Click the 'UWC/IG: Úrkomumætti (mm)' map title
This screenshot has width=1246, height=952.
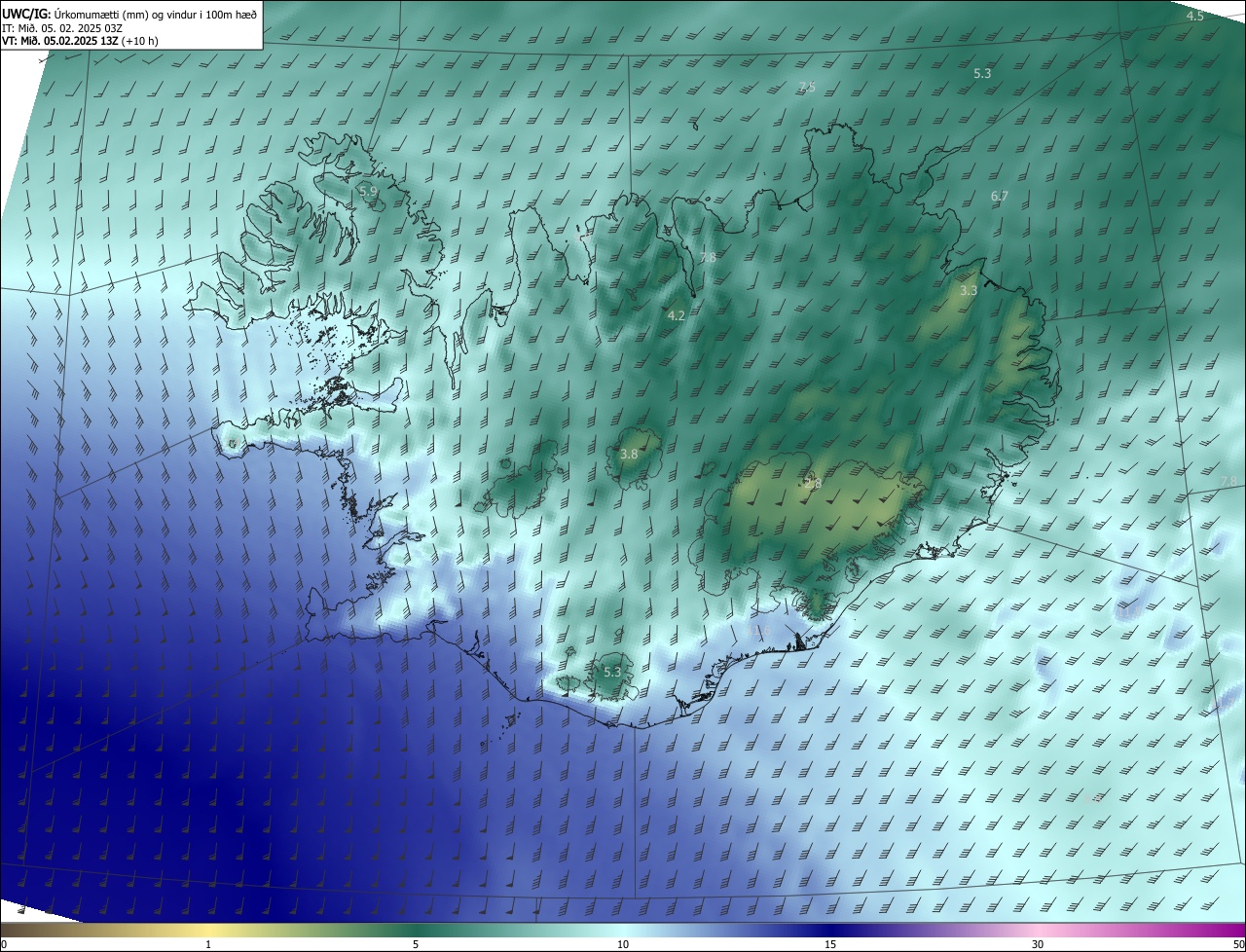(x=130, y=13)
